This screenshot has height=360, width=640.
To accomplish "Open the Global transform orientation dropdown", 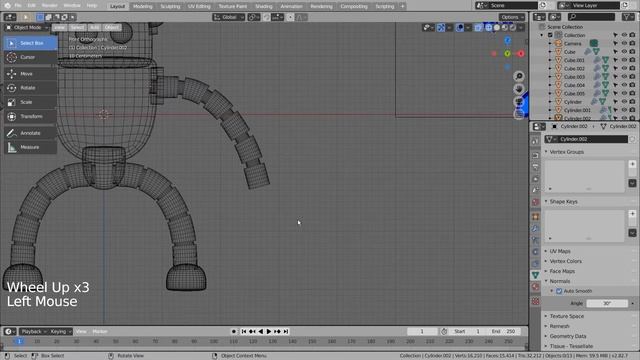I will (229, 17).
